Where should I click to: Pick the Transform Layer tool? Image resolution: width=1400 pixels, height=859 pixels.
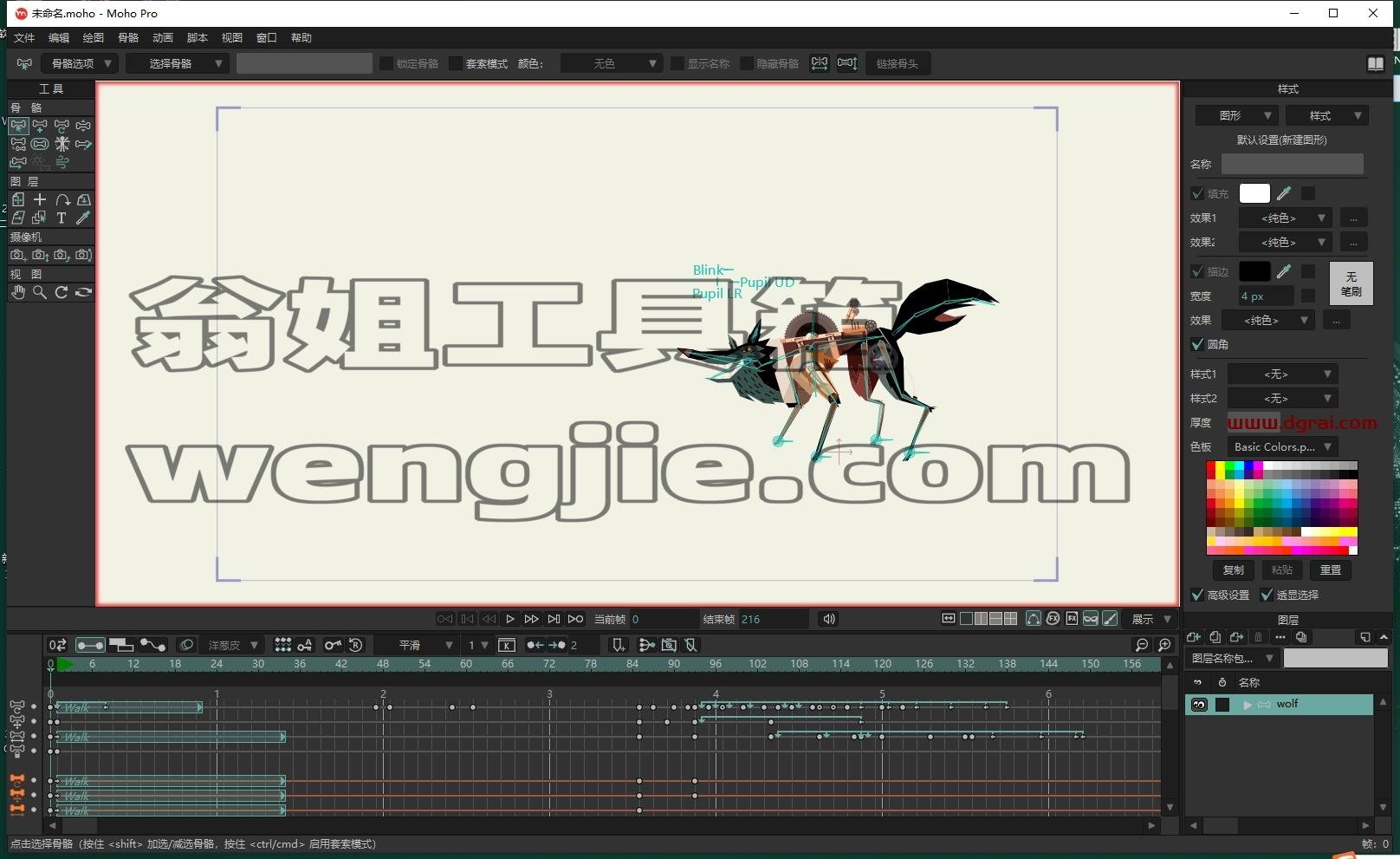click(18, 199)
